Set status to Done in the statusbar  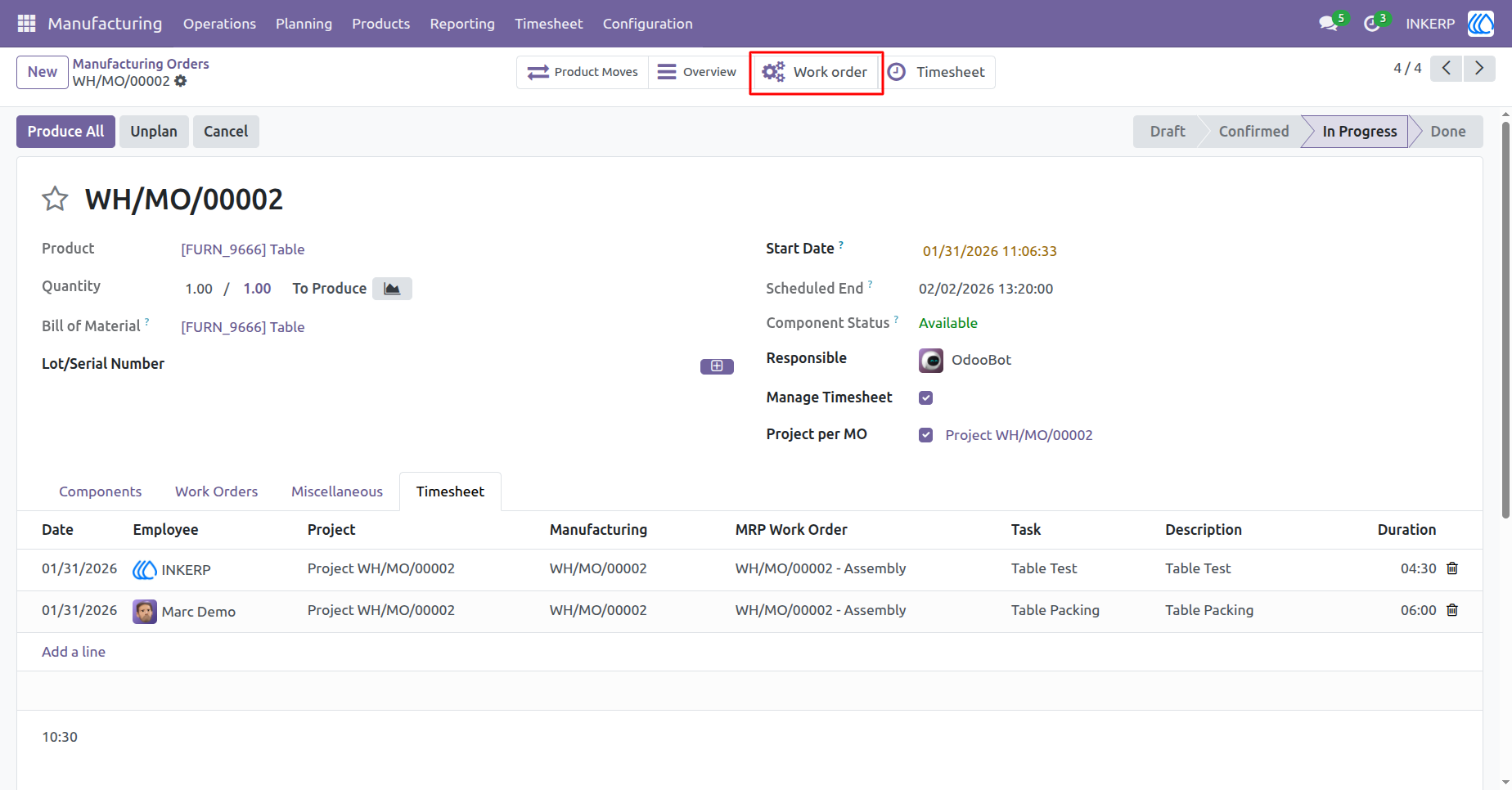(x=1448, y=132)
